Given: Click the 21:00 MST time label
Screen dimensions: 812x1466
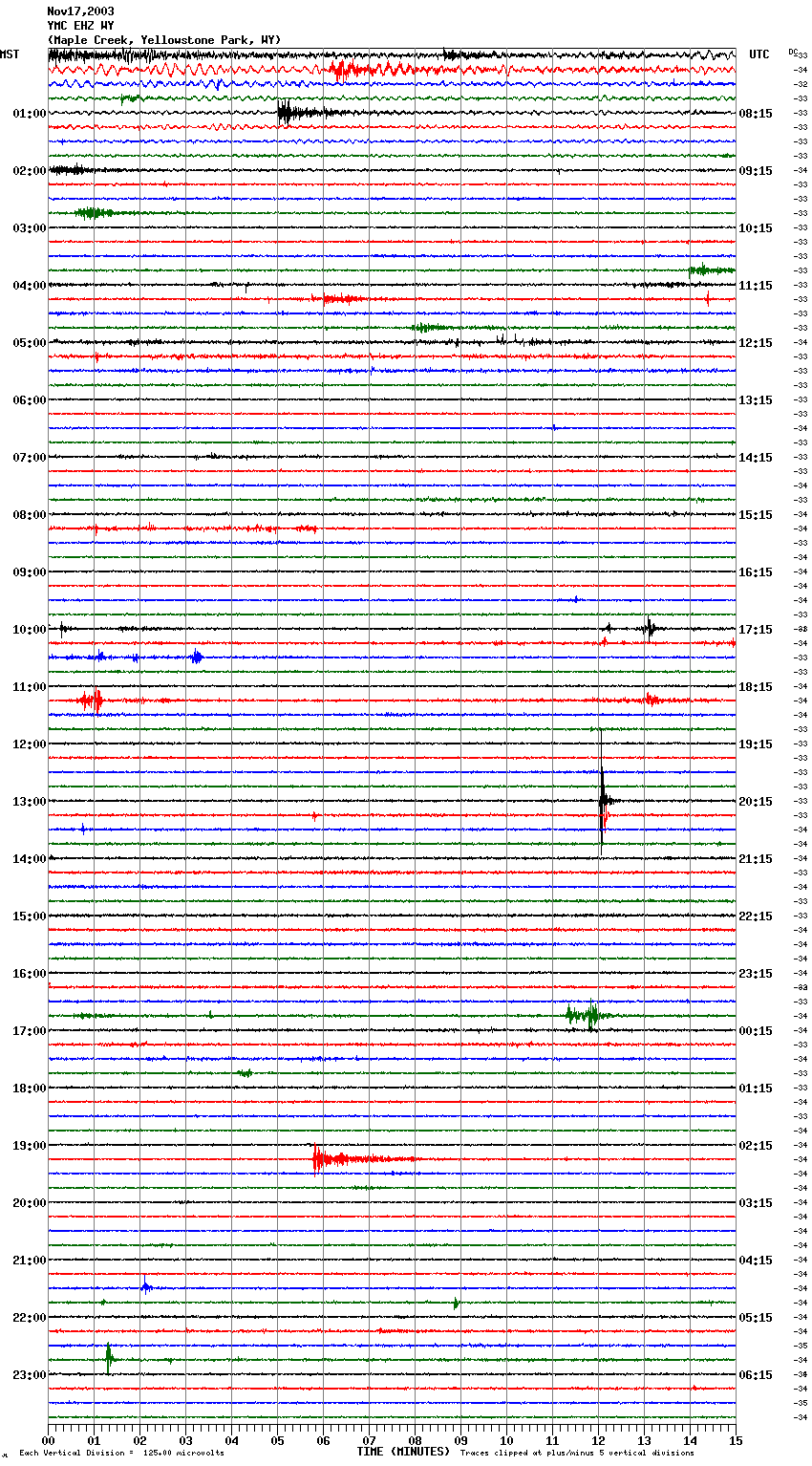Looking at the screenshot, I should click(30, 1261).
